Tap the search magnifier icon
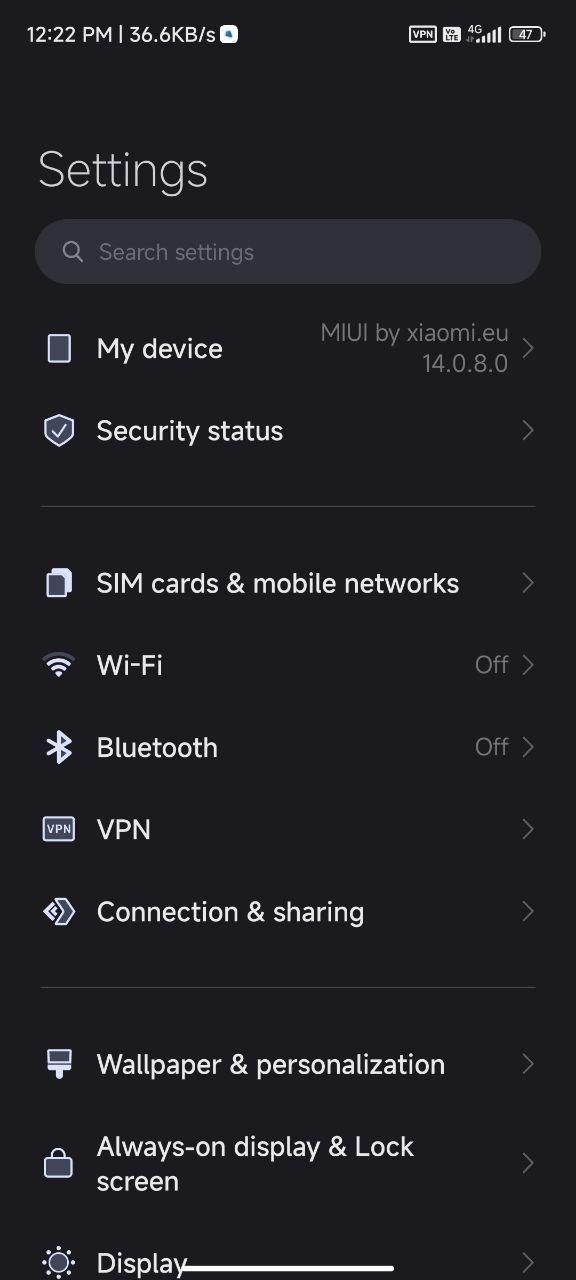The width and height of the screenshot is (576, 1280). (x=73, y=252)
